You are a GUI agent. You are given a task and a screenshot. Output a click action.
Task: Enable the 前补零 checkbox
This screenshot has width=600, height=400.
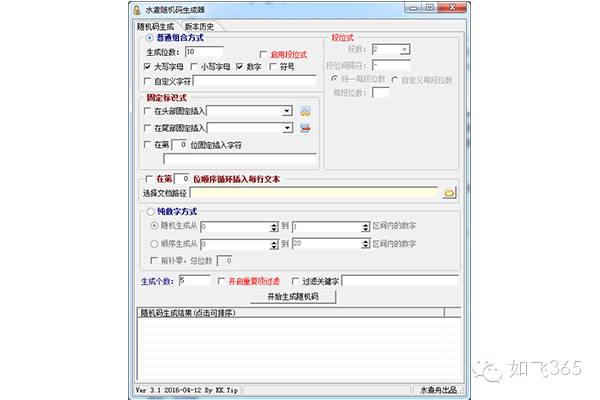pyautogui.click(x=154, y=260)
